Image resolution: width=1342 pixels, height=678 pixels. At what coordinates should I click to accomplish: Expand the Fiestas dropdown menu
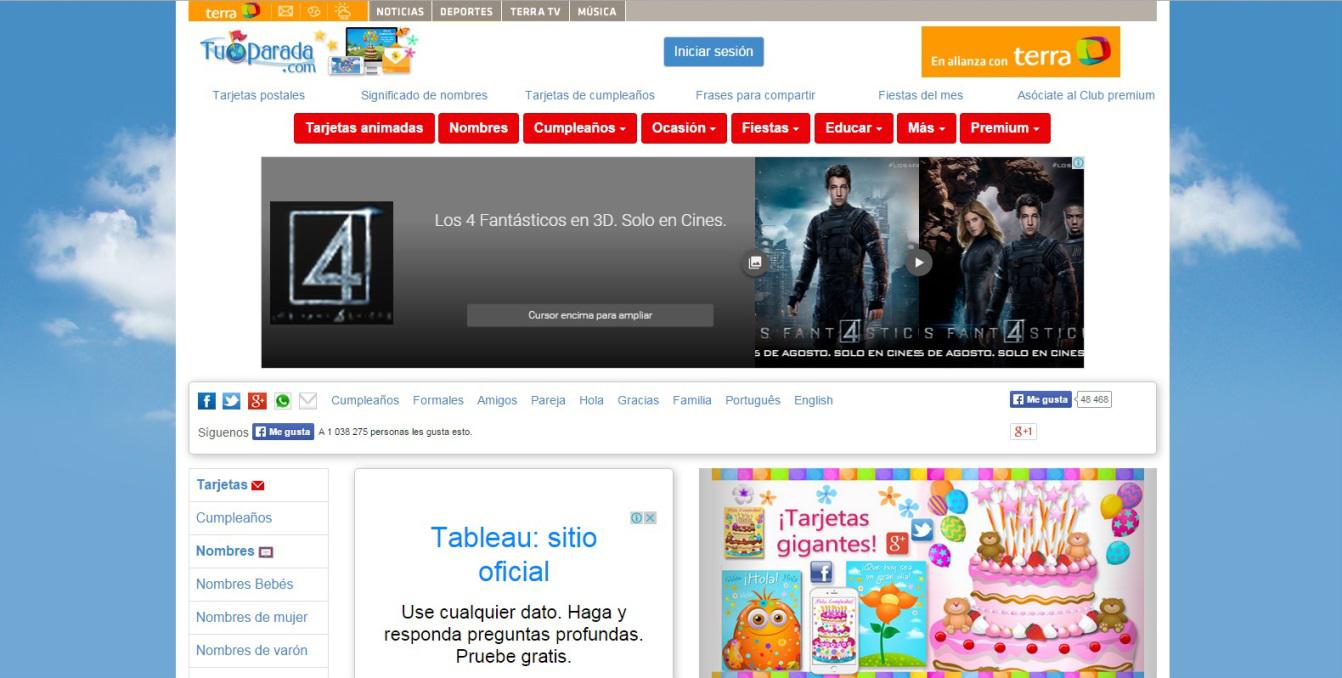tap(770, 128)
